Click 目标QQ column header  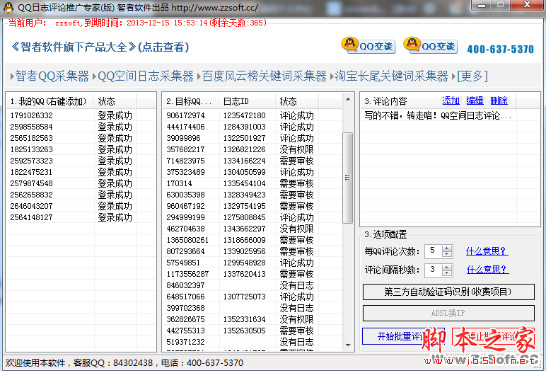[x=191, y=102]
